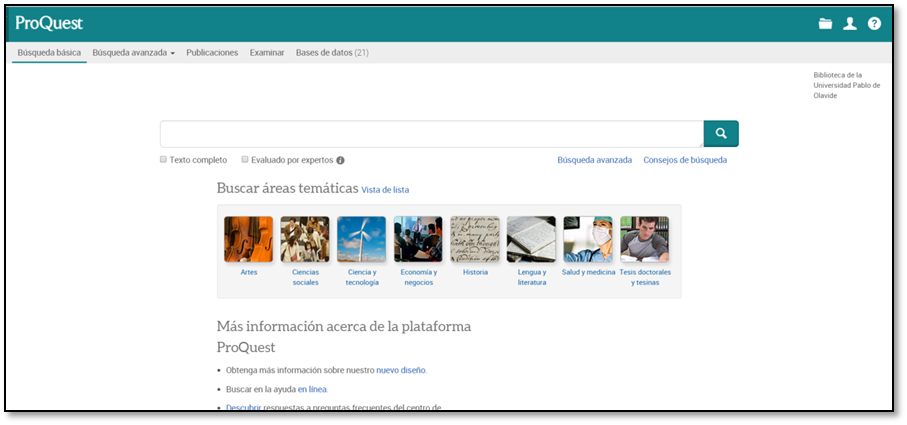Select the Ciencia y tecnología wind turbine thumbnail
Image resolution: width=907 pixels, height=425 pixels.
coord(362,239)
